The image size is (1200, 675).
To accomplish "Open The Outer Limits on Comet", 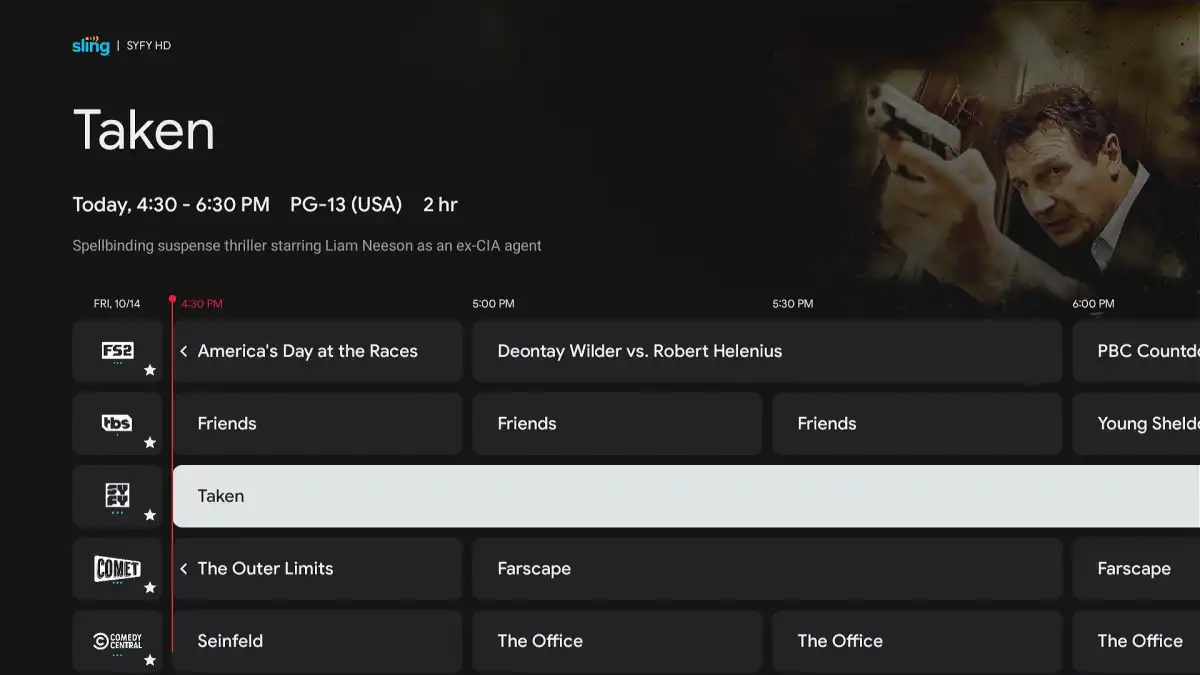I will click(x=318, y=568).
